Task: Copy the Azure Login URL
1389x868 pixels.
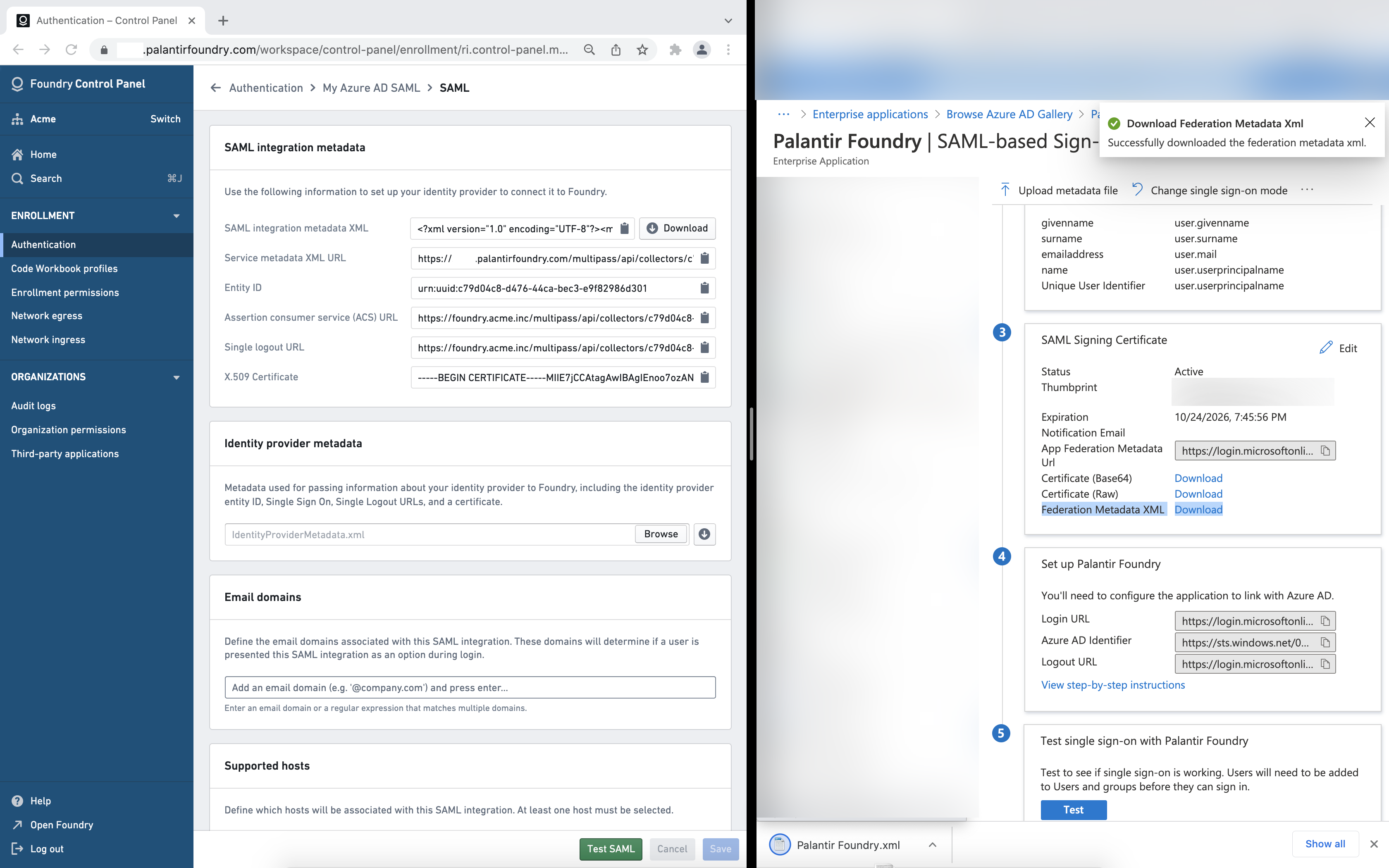Action: click(x=1325, y=621)
